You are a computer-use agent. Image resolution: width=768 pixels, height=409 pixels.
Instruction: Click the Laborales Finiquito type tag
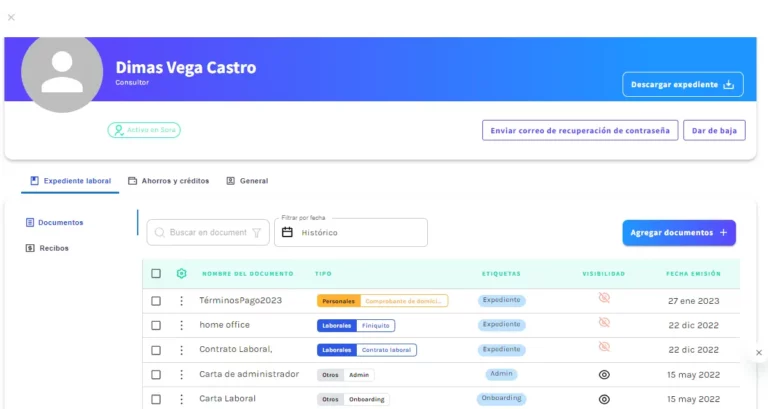coord(356,325)
